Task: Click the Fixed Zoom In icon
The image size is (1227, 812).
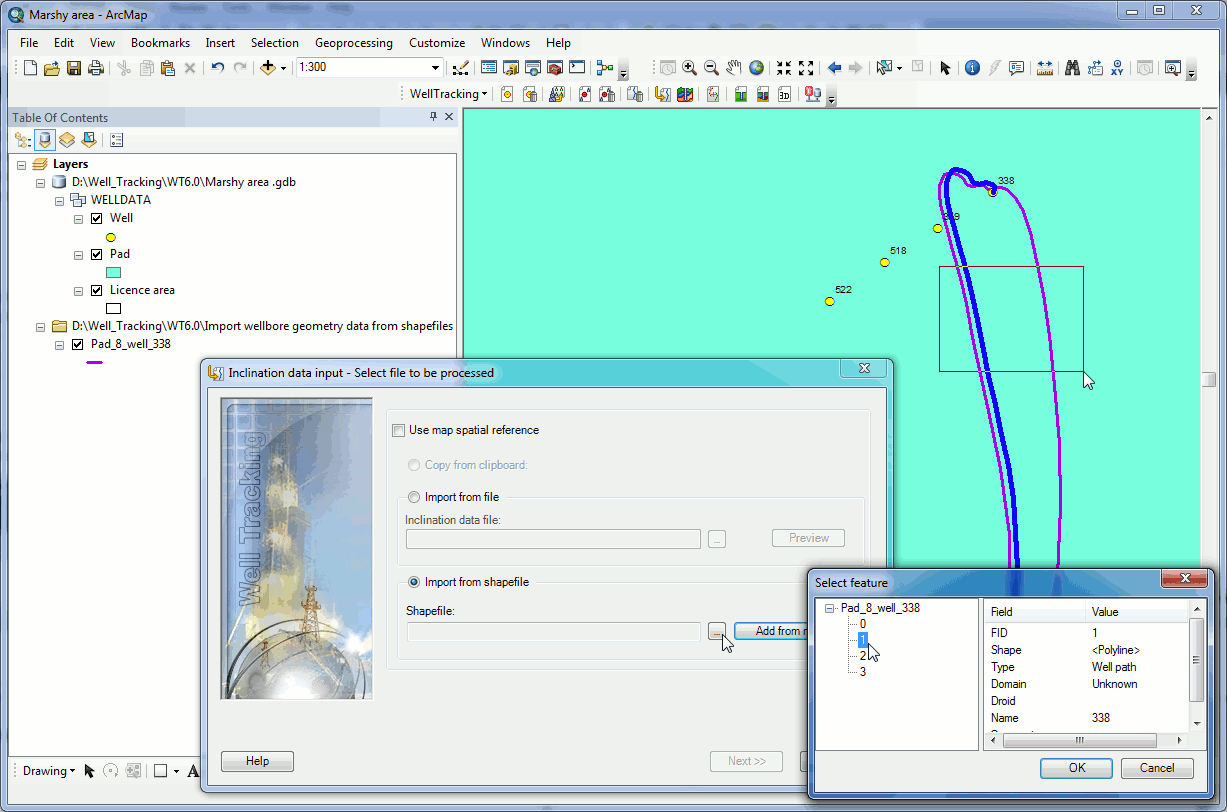Action: point(784,68)
